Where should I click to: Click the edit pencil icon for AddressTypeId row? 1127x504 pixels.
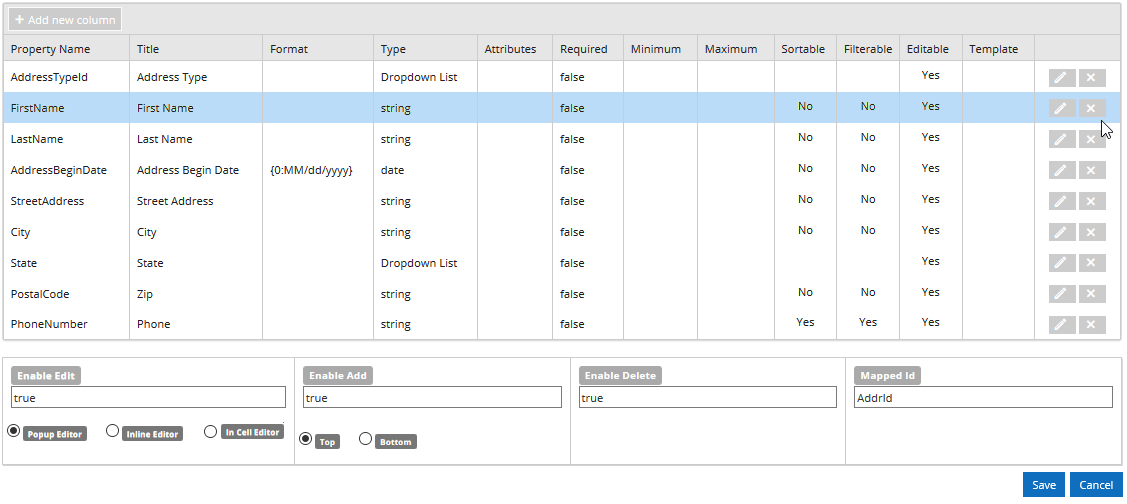coord(1062,77)
